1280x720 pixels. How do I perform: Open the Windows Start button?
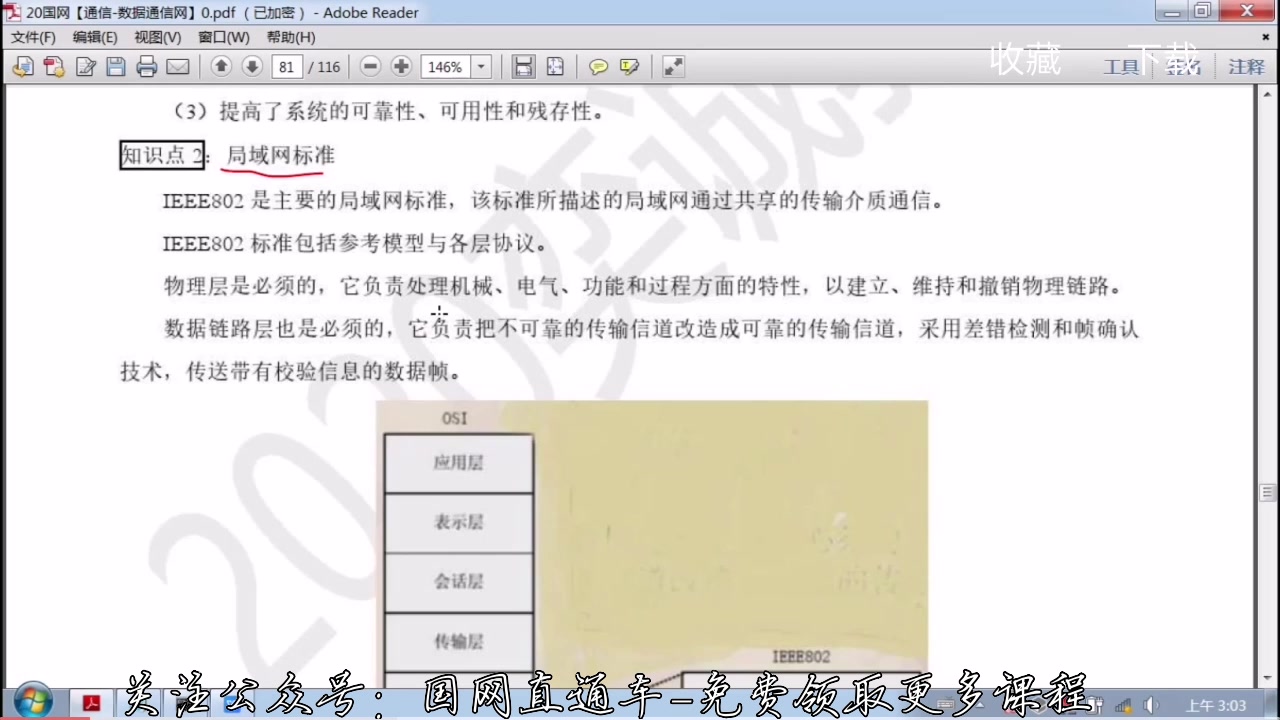click(33, 702)
